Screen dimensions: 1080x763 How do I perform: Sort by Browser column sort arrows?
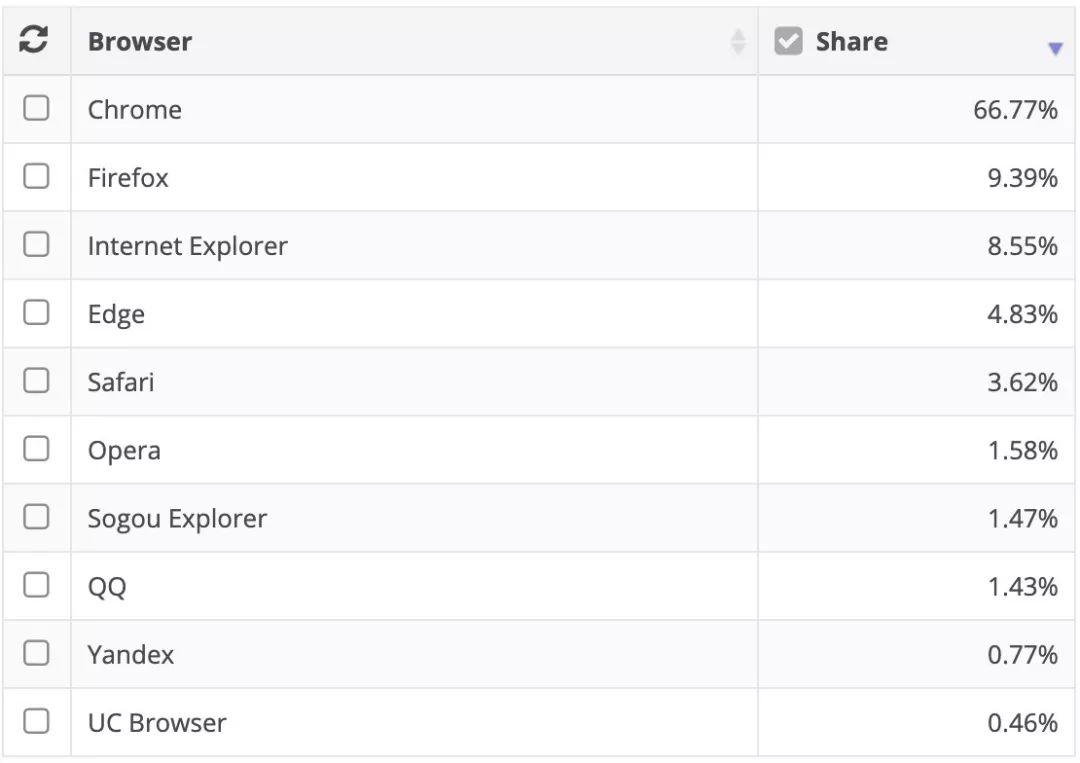coord(738,41)
